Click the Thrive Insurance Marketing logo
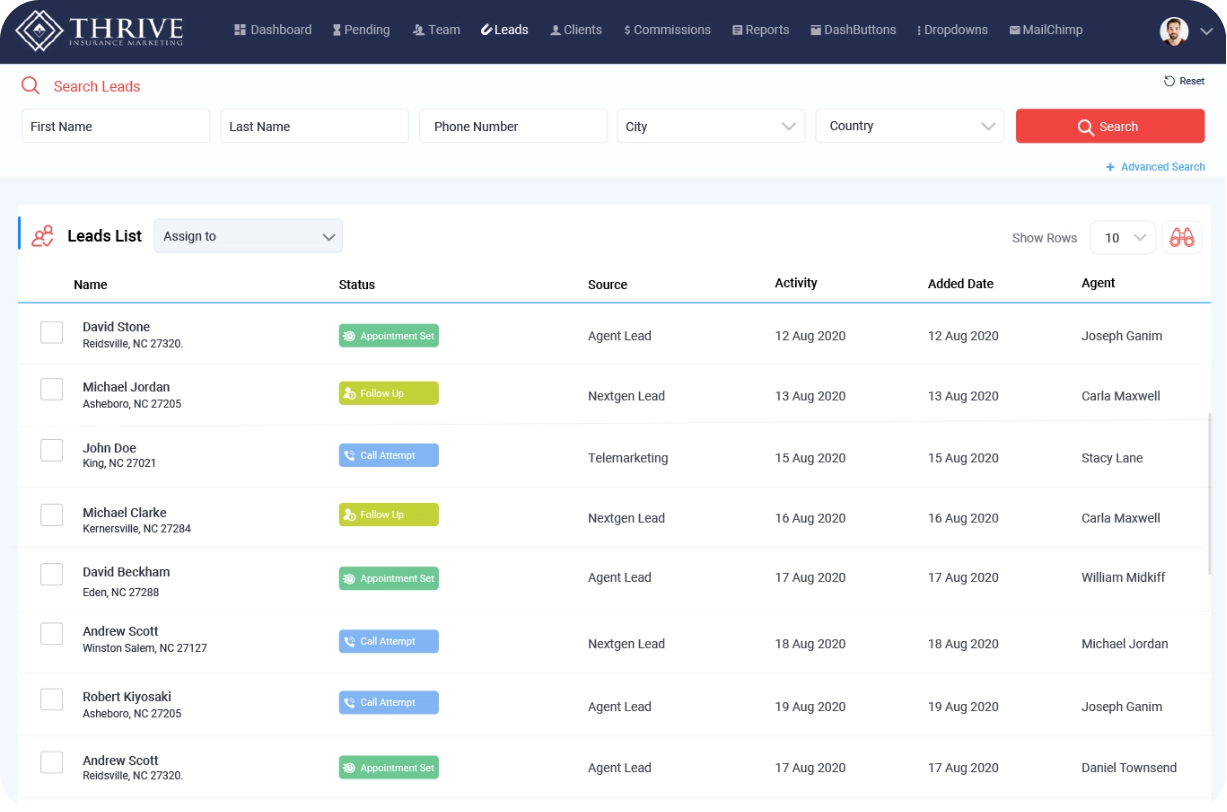 tap(100, 30)
